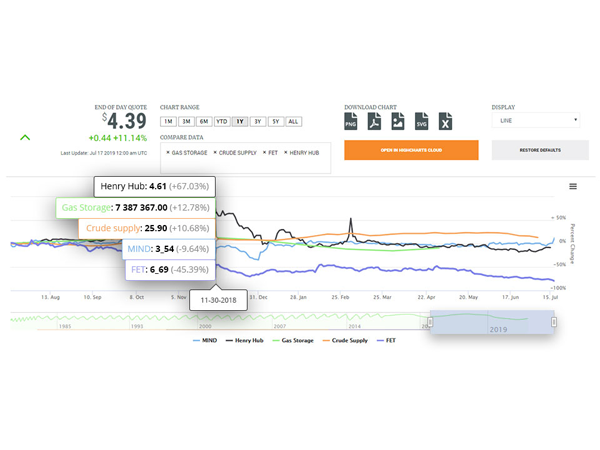Toggle Henry Hub series in legend
Viewport: 600px width, 450px height.
pyautogui.click(x=245, y=341)
